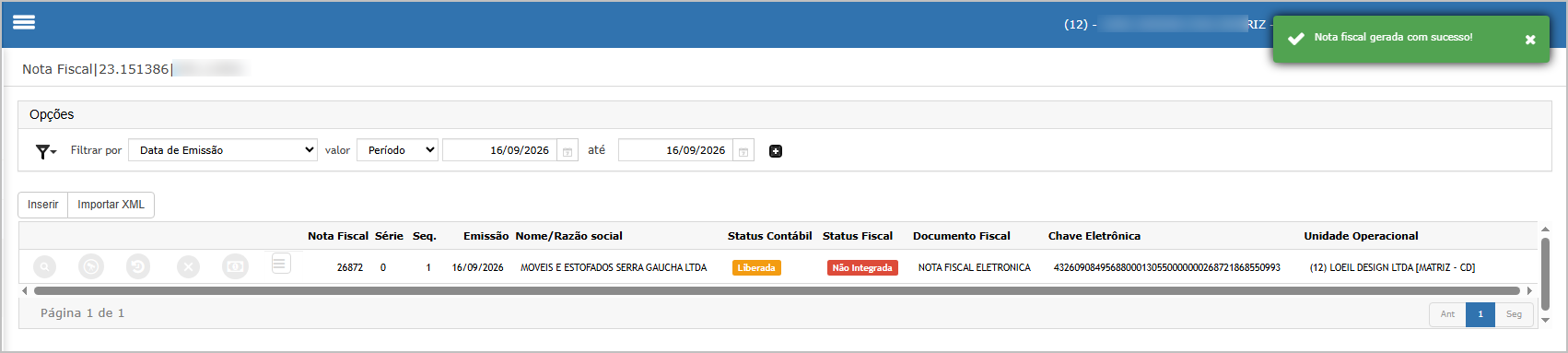This screenshot has height=353, width=1568.
Task: Open the filter funnel options
Action: pos(45,151)
